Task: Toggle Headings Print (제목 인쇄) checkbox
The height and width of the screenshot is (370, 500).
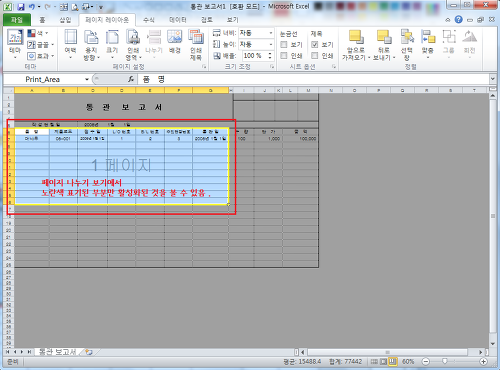Action: tap(315, 55)
